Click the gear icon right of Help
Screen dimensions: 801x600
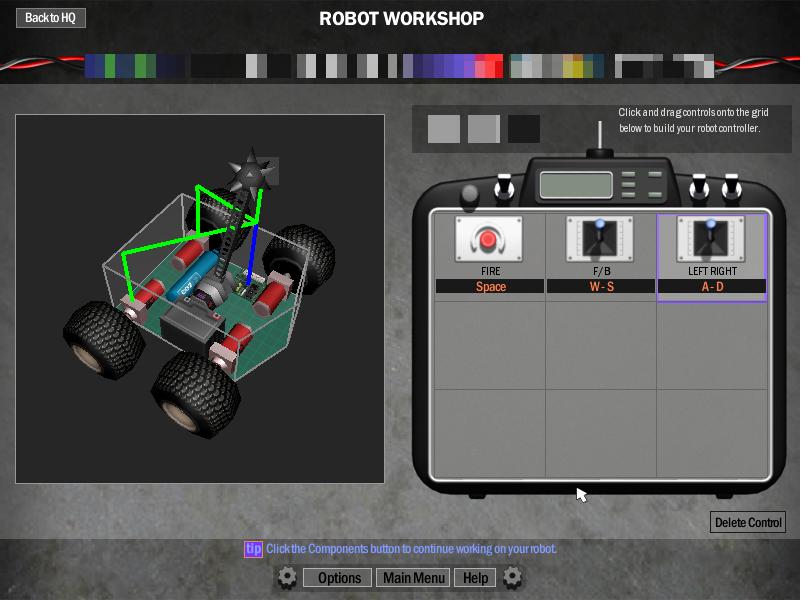(x=513, y=577)
